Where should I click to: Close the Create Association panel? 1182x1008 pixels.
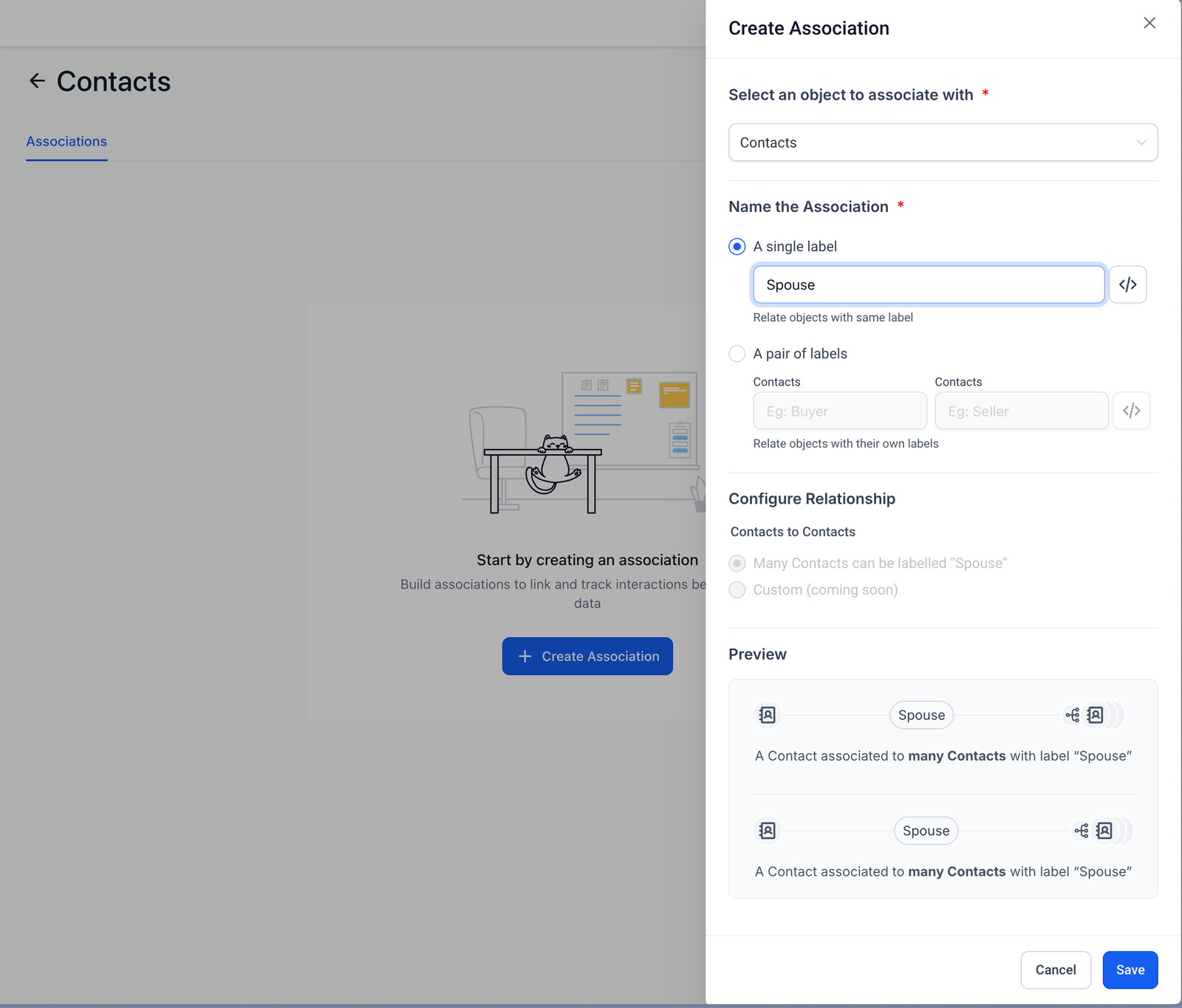[1149, 23]
